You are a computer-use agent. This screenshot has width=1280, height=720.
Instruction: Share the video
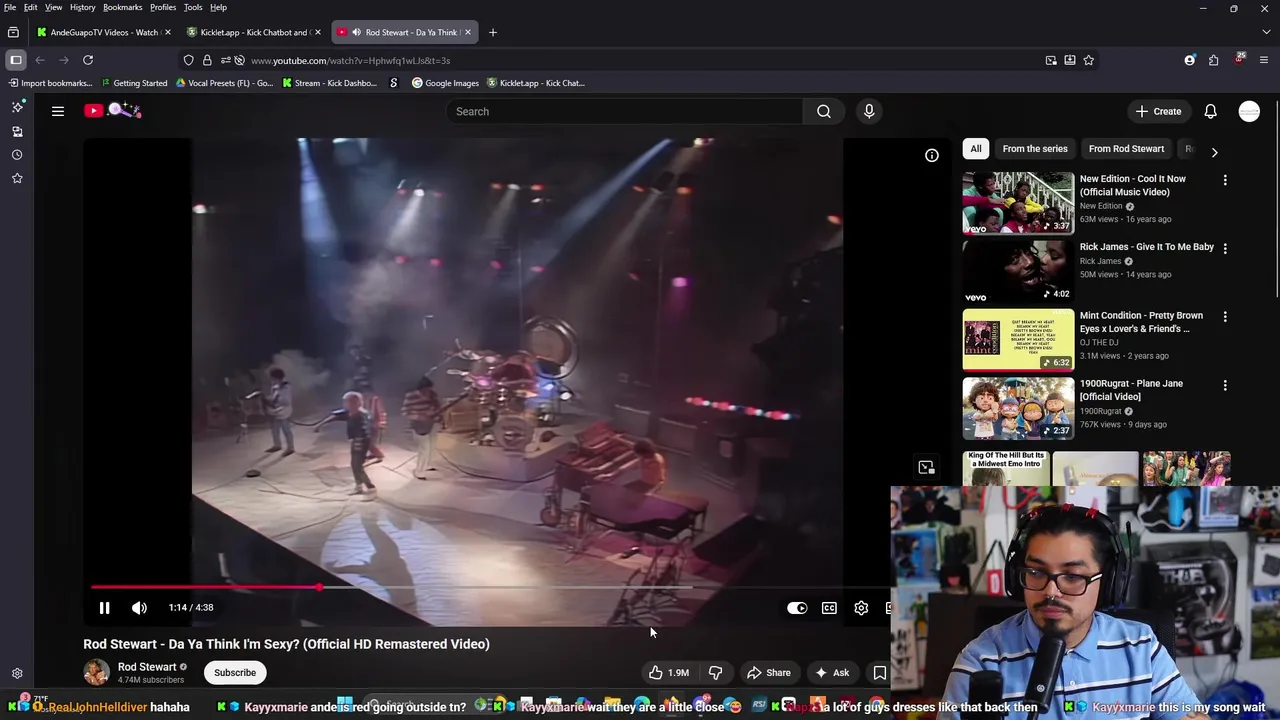[x=769, y=673]
